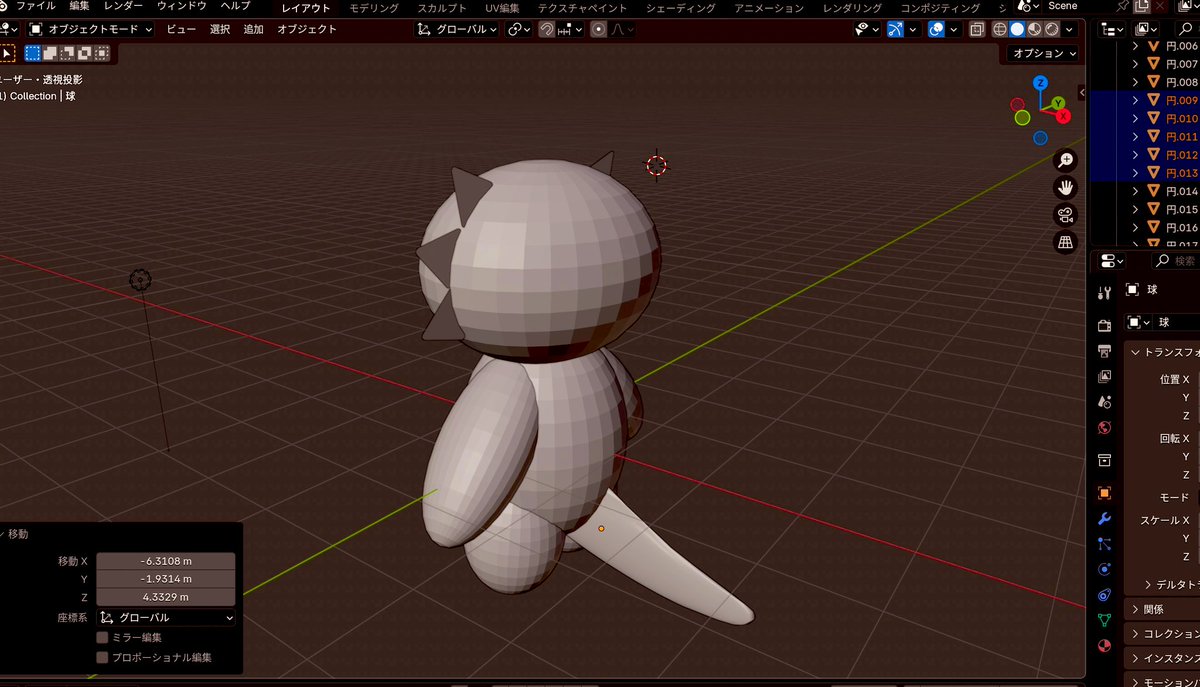Switch to wireframe viewport shading
This screenshot has width=1200, height=687.
(1000, 29)
